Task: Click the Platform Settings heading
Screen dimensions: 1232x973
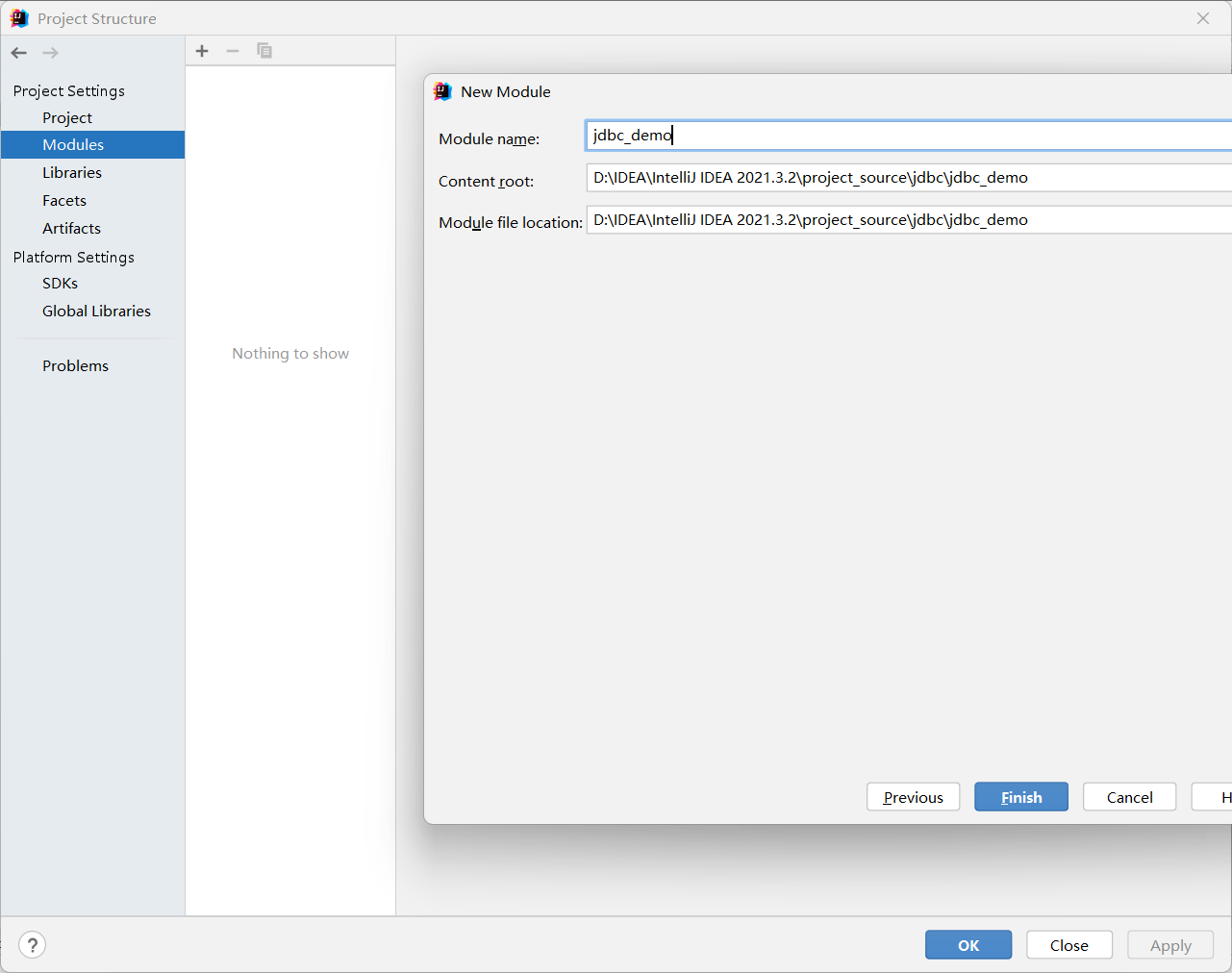Action: (x=74, y=257)
